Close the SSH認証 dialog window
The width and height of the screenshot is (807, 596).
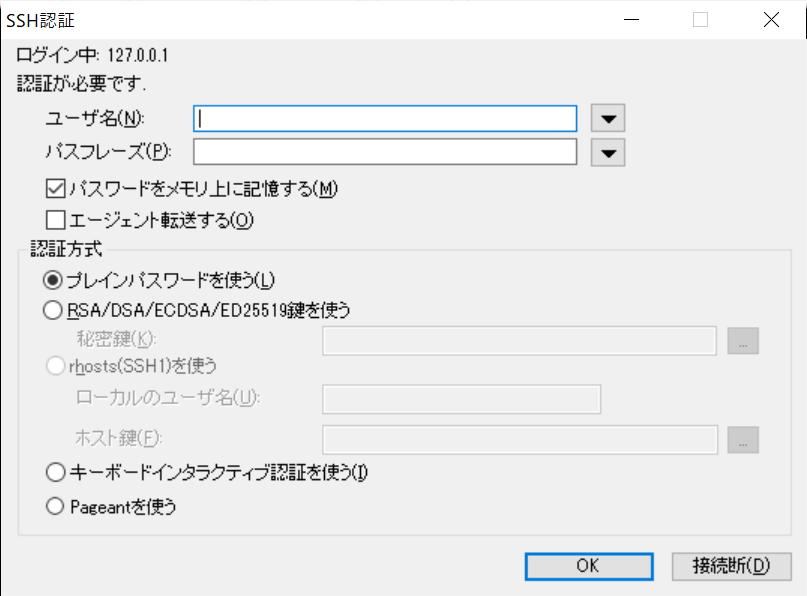[x=771, y=20]
